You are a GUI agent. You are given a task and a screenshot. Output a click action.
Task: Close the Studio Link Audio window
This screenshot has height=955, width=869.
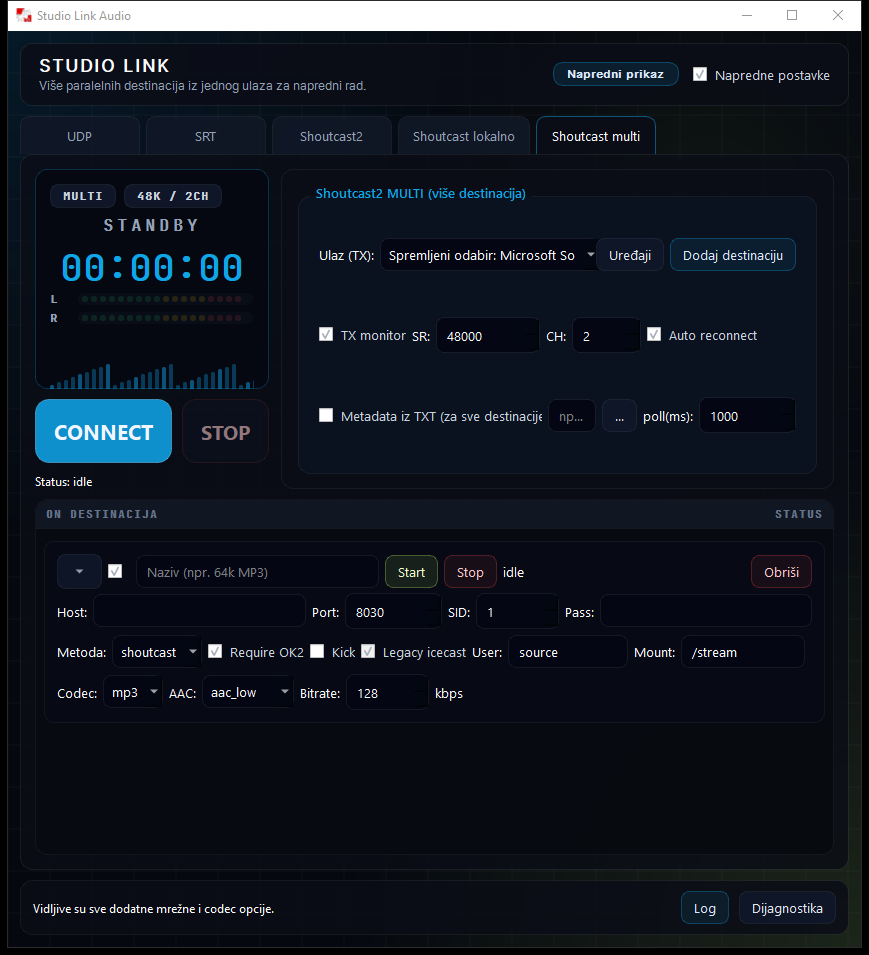(838, 15)
